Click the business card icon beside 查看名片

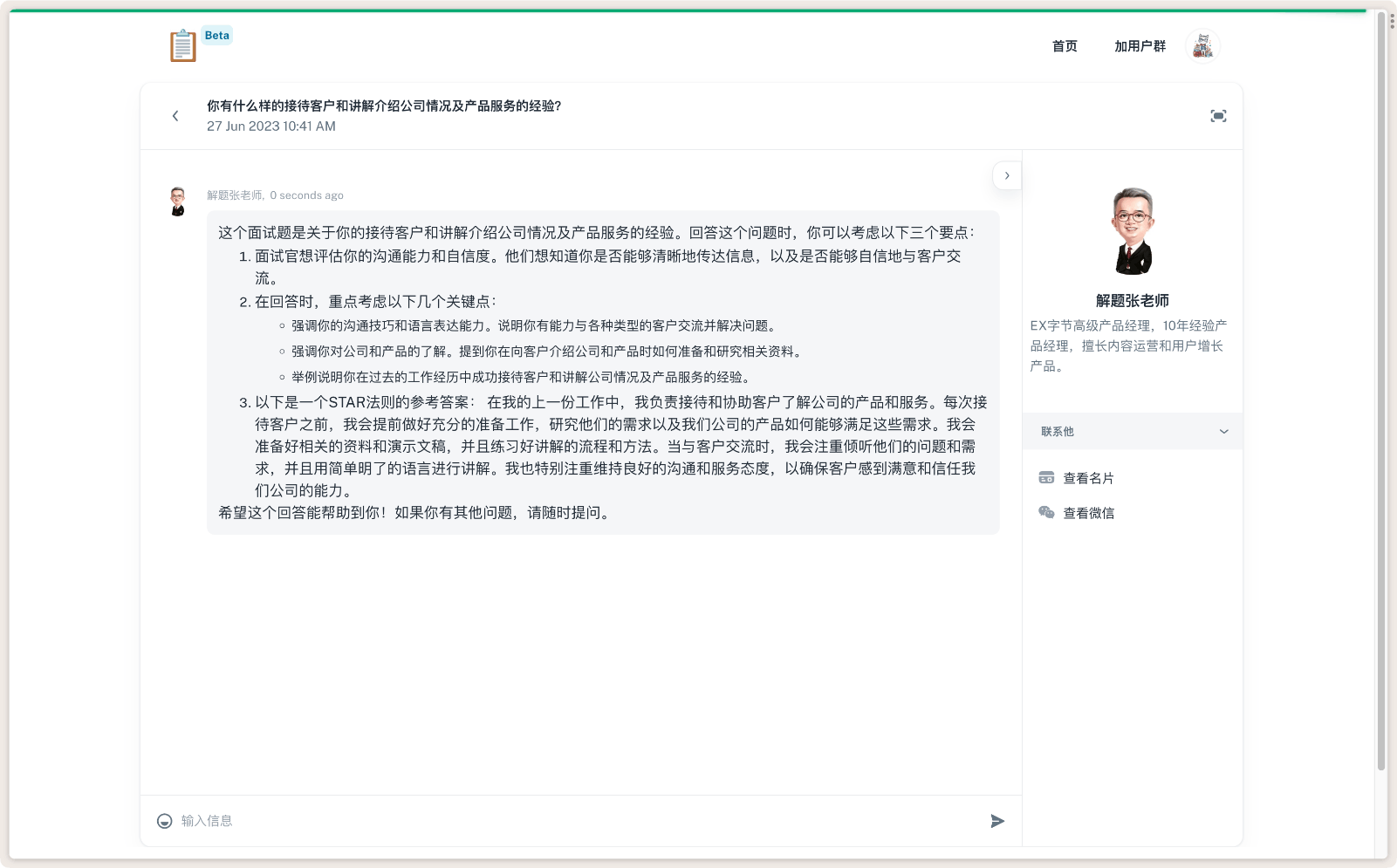(x=1045, y=476)
